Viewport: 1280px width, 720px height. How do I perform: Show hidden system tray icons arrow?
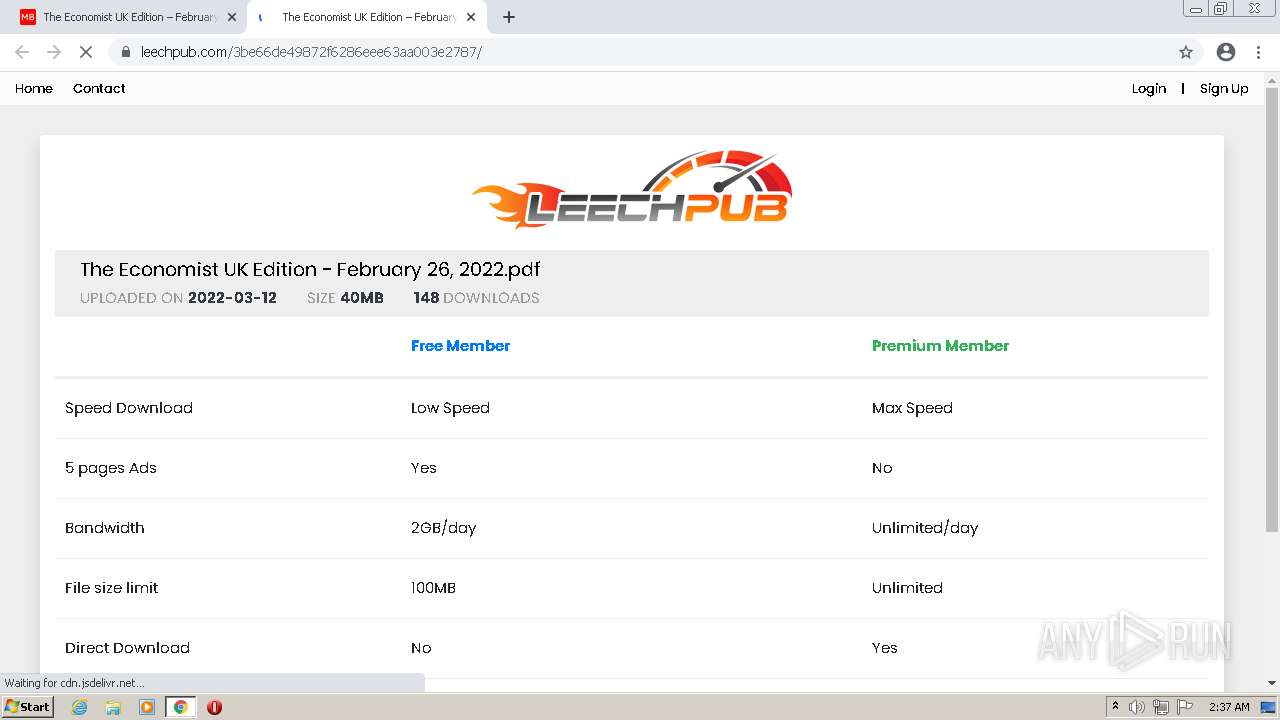pos(1115,706)
